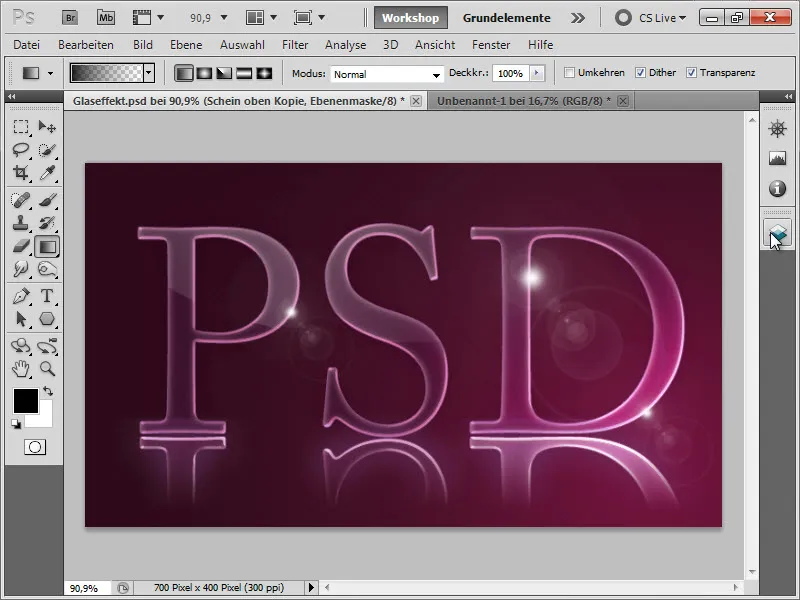Image resolution: width=800 pixels, height=600 pixels.
Task: Select the Rectangular Marquee tool
Action: (21, 127)
